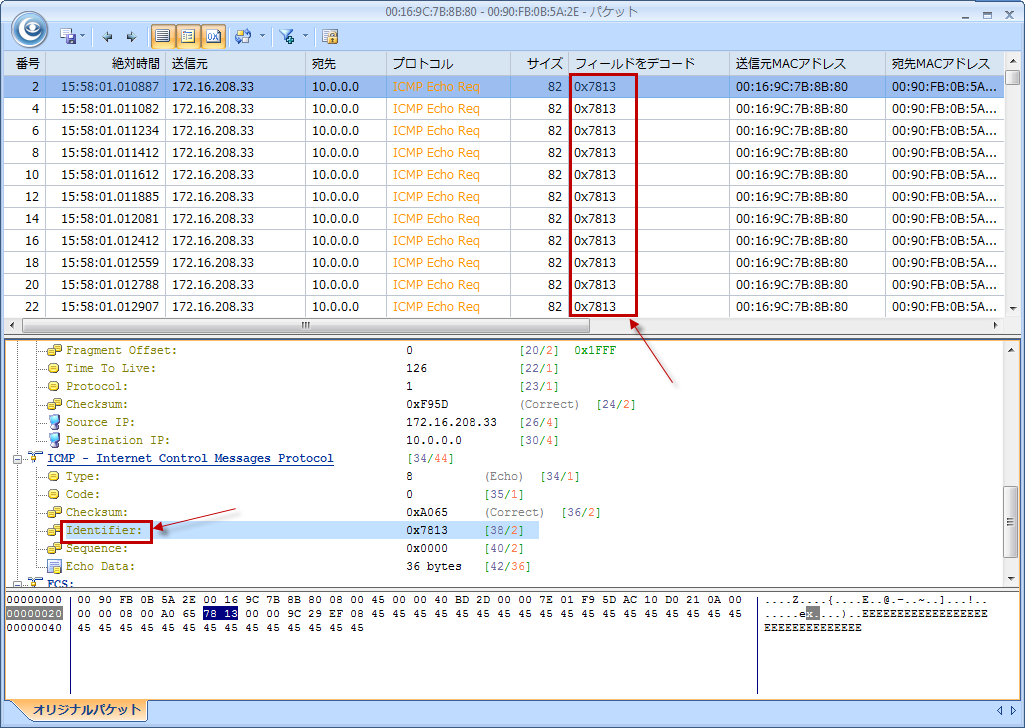Click the Source IP computer icon
The height and width of the screenshot is (728, 1025).
pyautogui.click(x=54, y=422)
